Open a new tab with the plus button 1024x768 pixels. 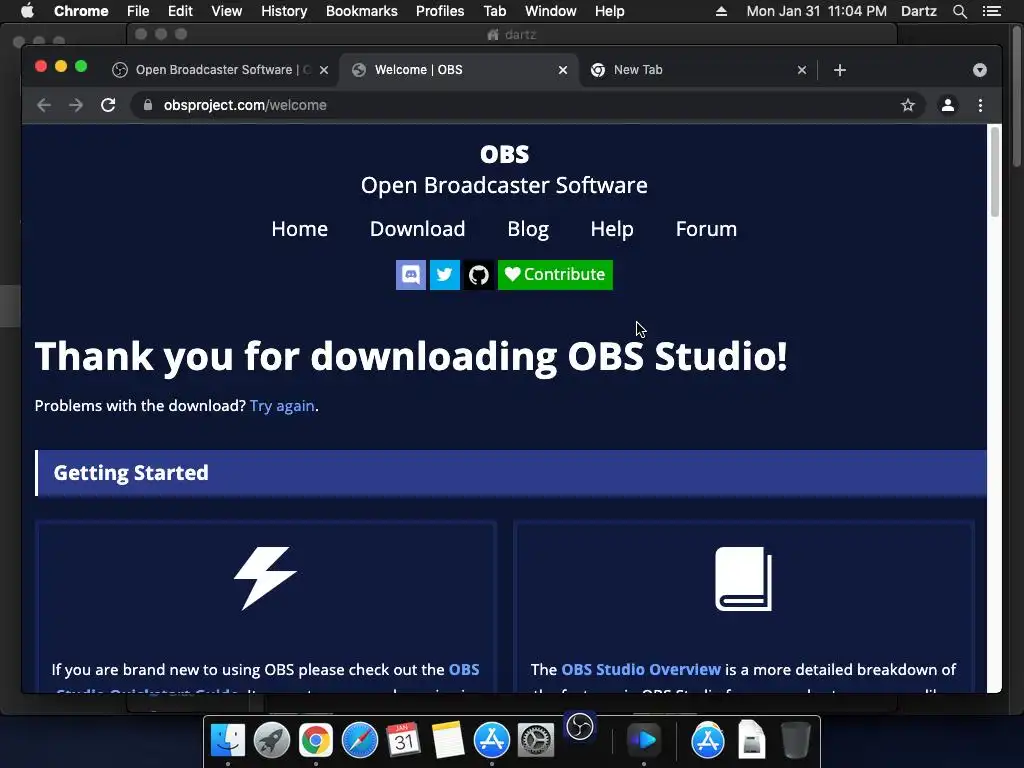(840, 70)
